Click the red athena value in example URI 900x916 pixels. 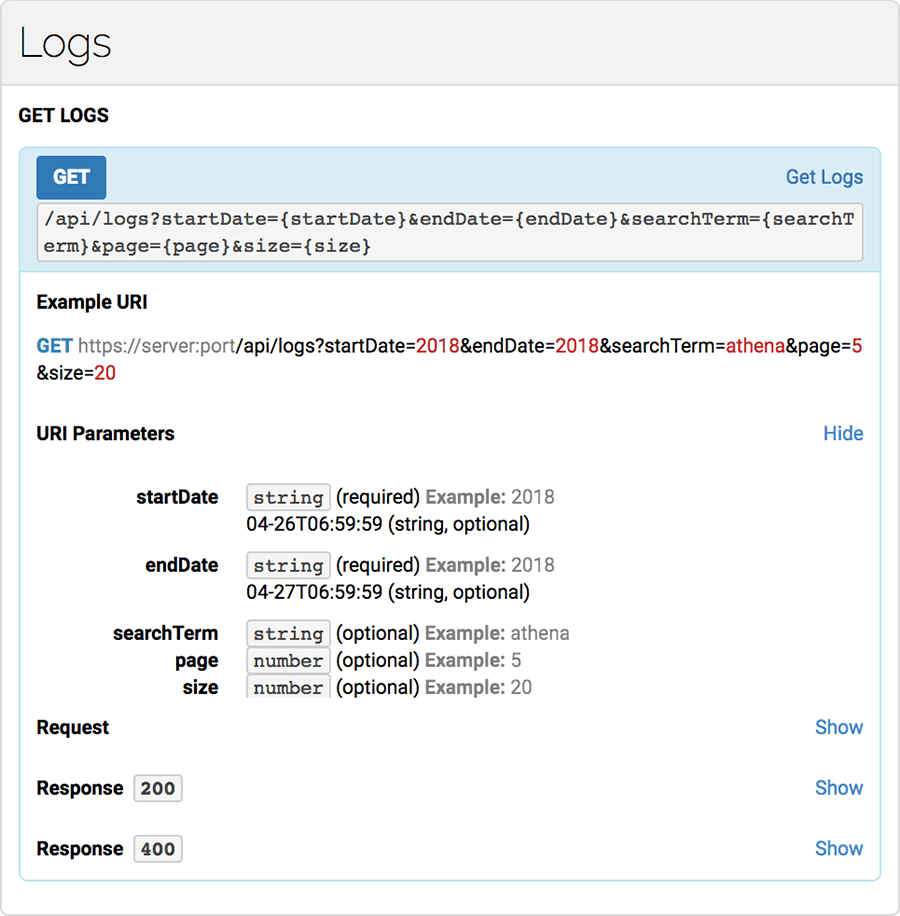point(755,346)
